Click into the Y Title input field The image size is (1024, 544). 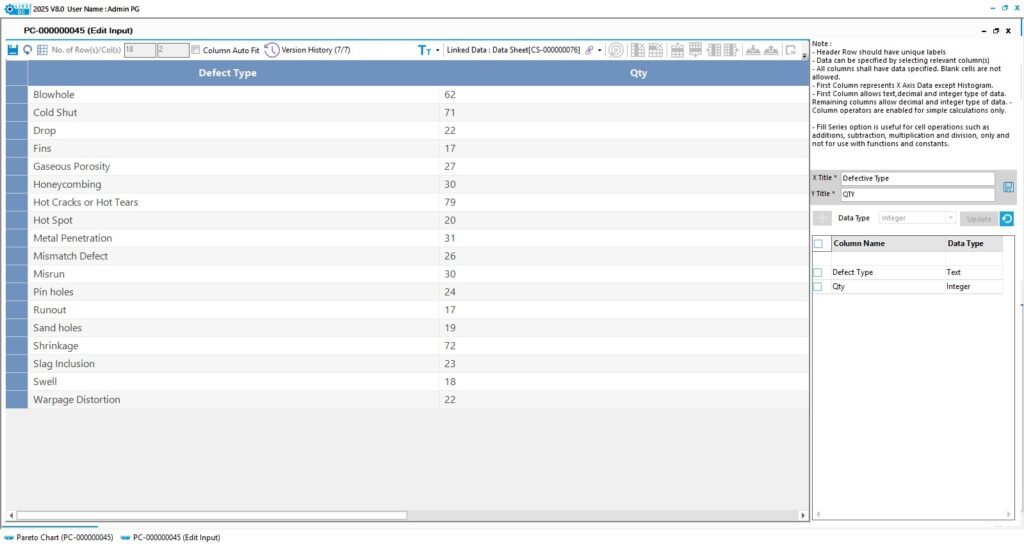(x=918, y=194)
